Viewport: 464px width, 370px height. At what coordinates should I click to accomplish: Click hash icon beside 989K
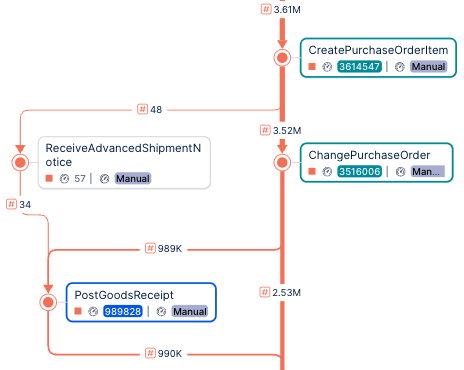(150, 248)
